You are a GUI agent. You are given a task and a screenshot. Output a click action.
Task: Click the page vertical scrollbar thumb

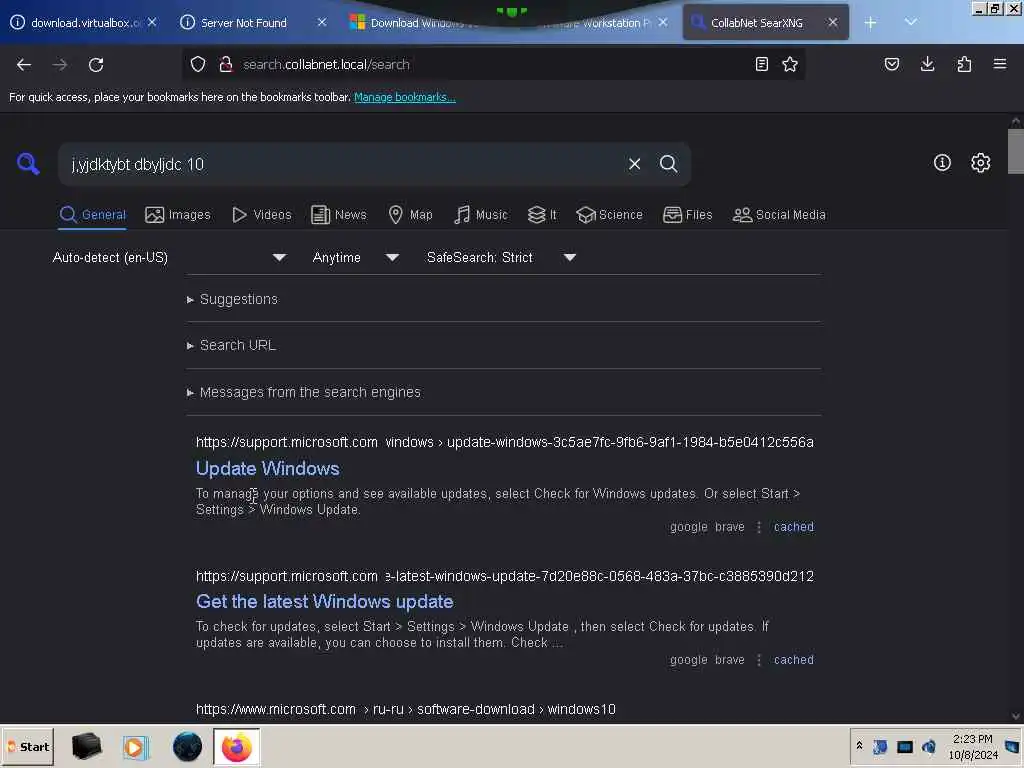(x=1016, y=151)
